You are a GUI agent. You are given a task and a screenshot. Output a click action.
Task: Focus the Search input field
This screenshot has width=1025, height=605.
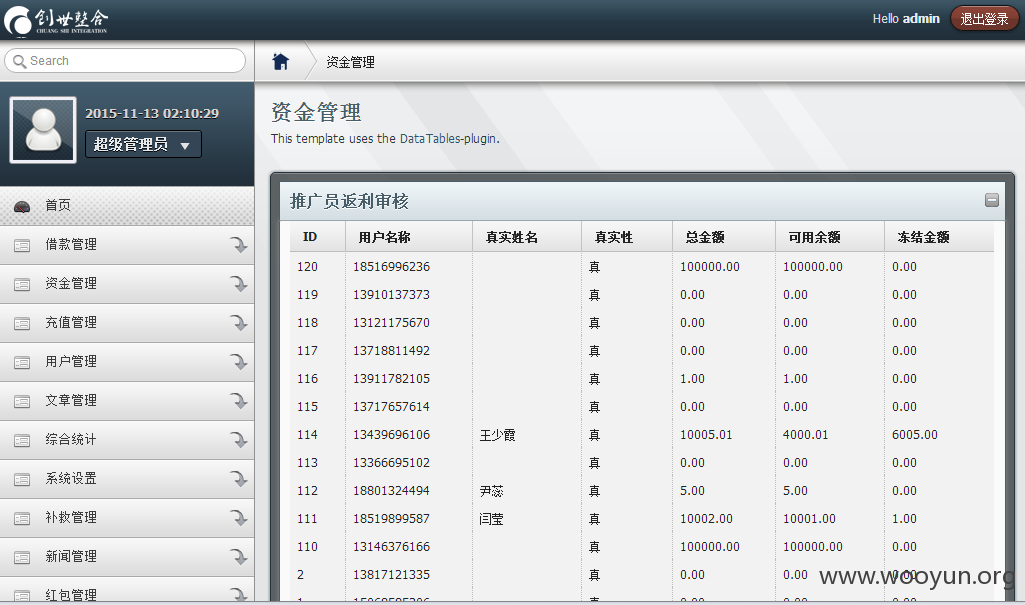(x=125, y=61)
